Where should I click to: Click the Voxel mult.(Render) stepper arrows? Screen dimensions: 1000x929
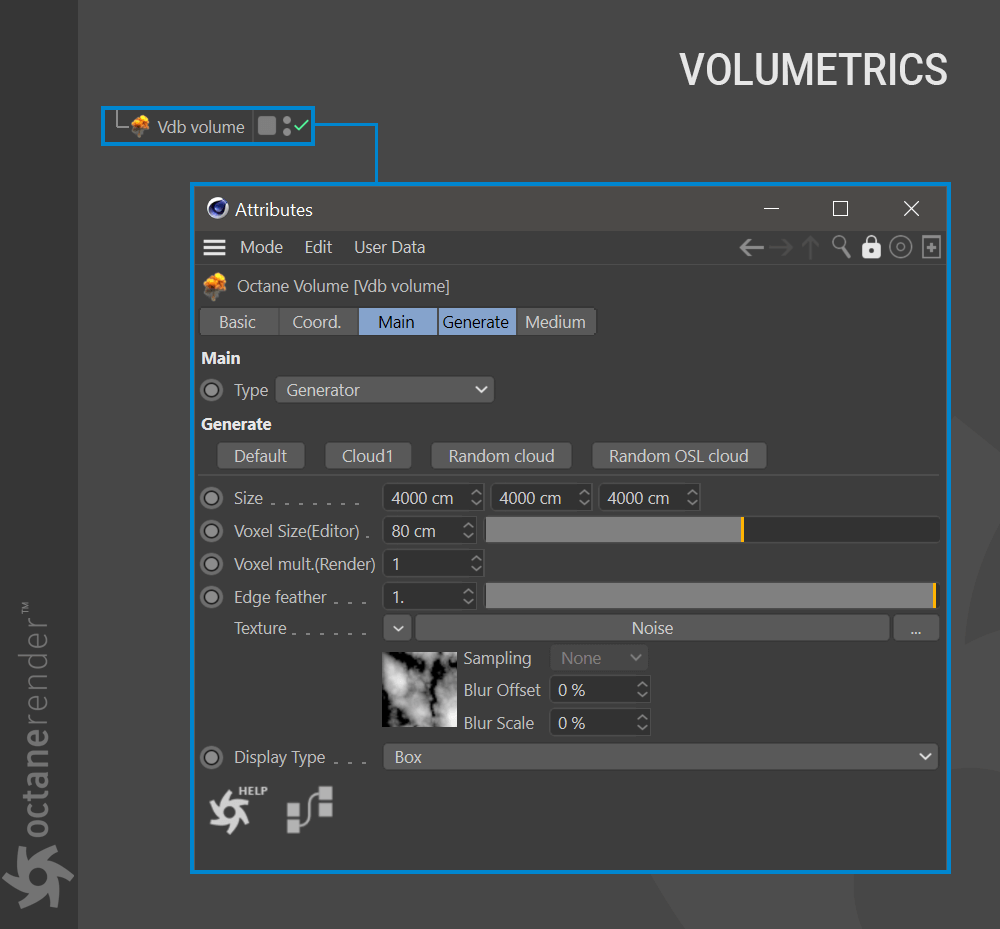click(476, 564)
